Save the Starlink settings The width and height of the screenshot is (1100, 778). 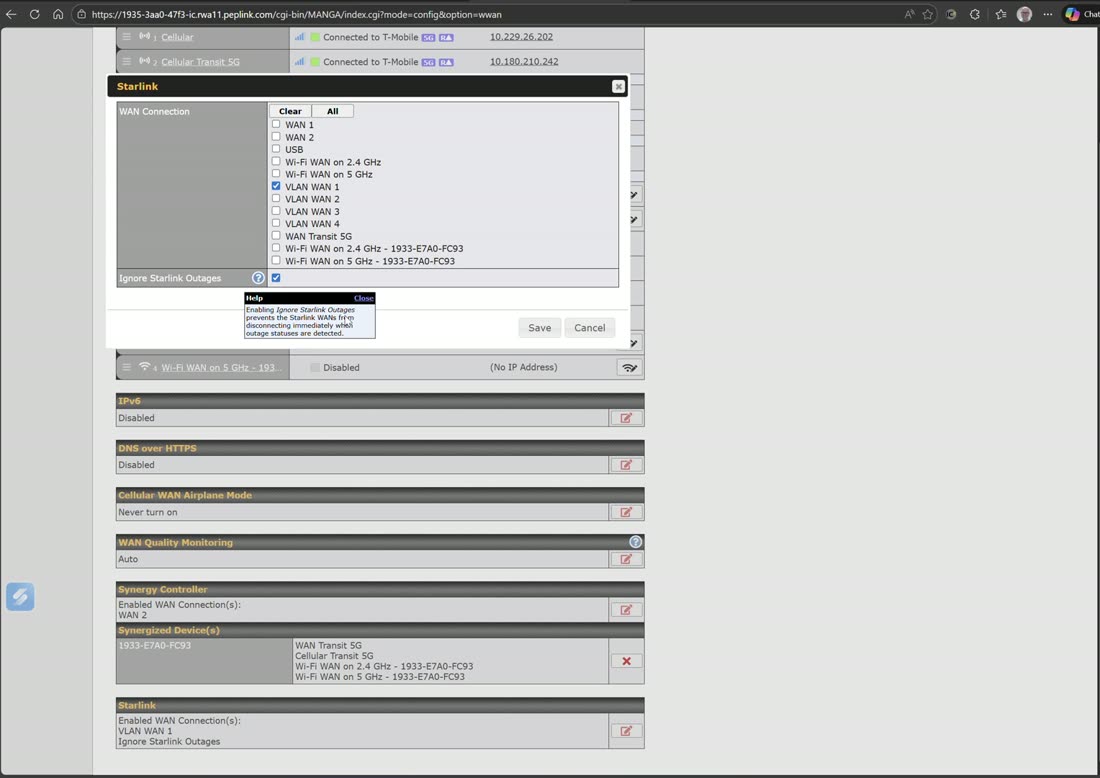coord(539,328)
